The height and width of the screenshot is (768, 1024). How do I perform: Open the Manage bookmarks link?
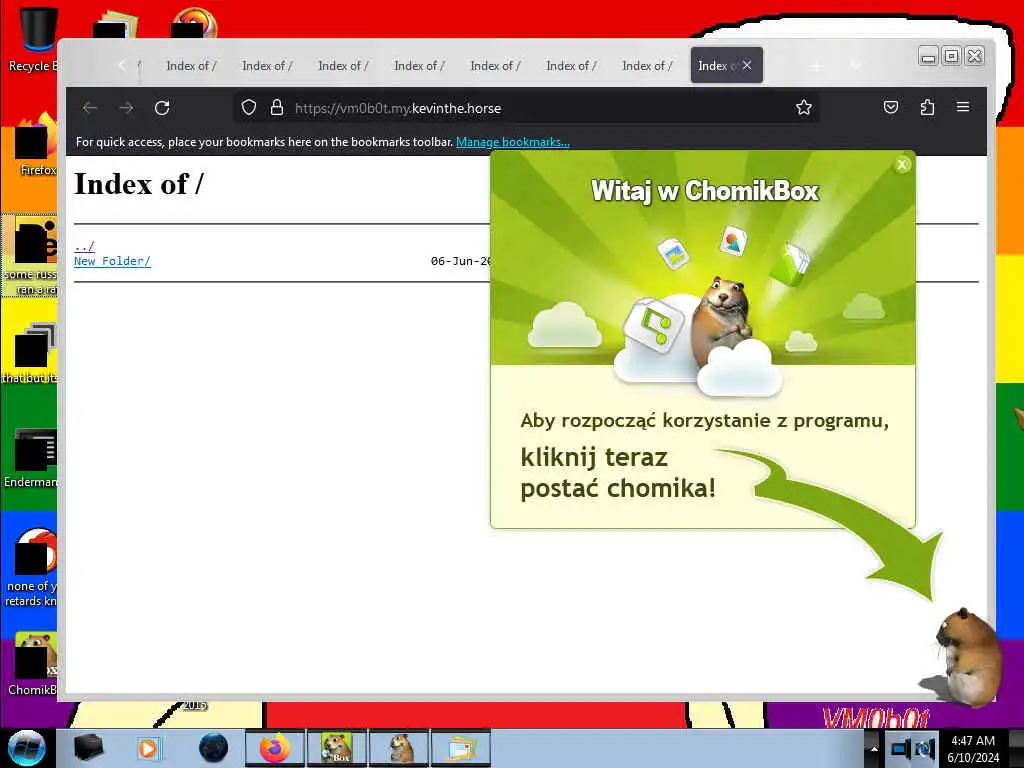[513, 142]
